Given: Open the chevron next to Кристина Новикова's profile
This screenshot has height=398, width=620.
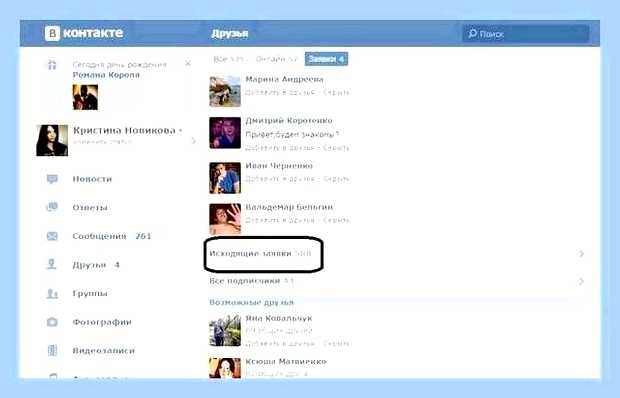Looking at the screenshot, I should coord(194,141).
